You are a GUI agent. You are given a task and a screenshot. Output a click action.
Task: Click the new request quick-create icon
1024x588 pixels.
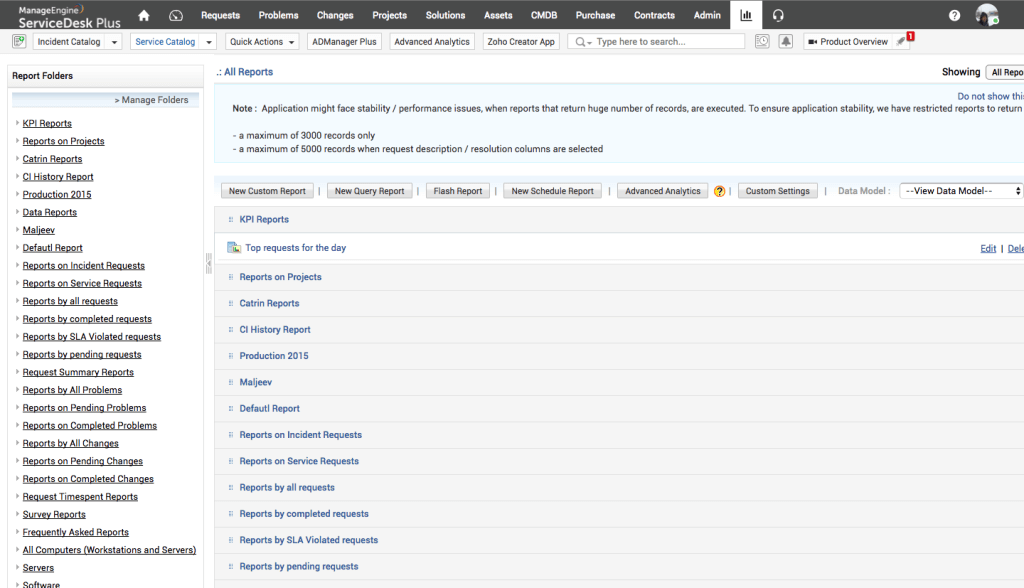tap(19, 41)
